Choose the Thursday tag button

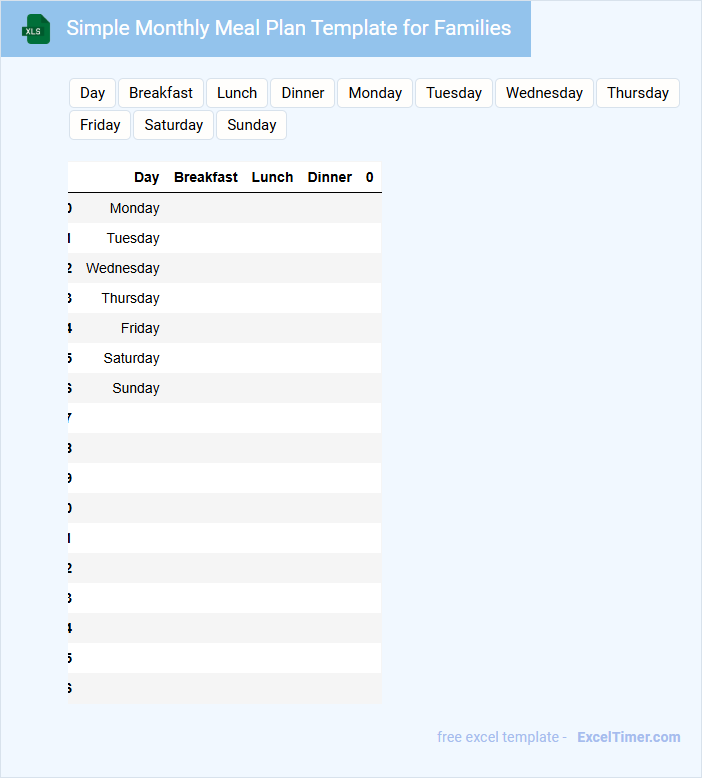click(638, 93)
